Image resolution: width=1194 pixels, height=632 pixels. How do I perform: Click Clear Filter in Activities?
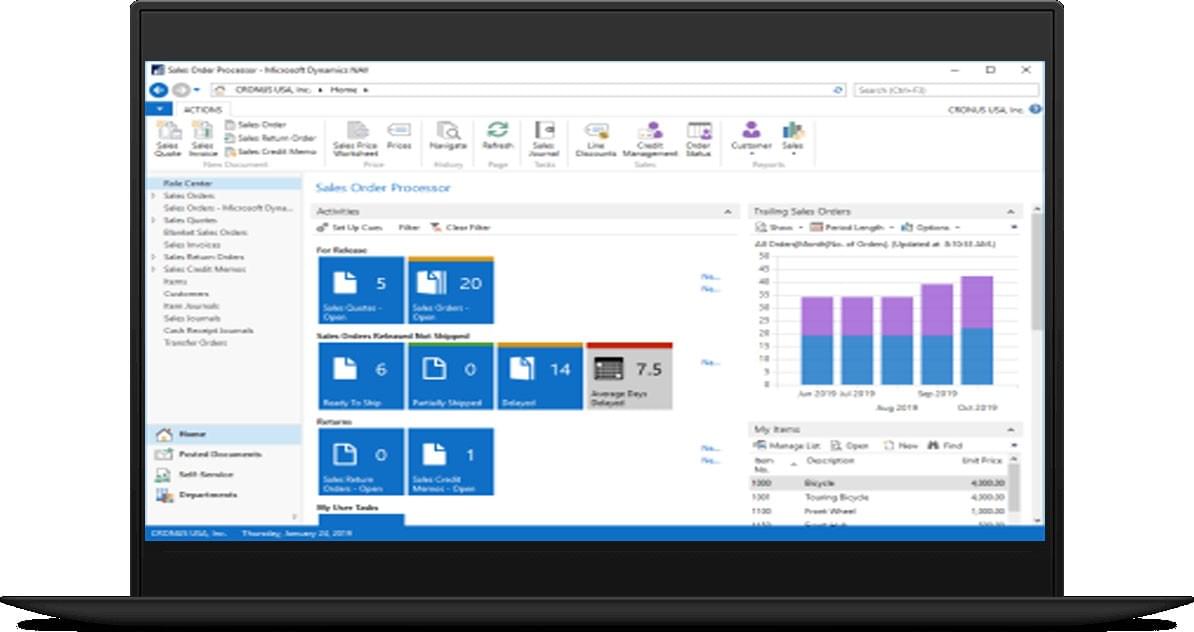461,228
